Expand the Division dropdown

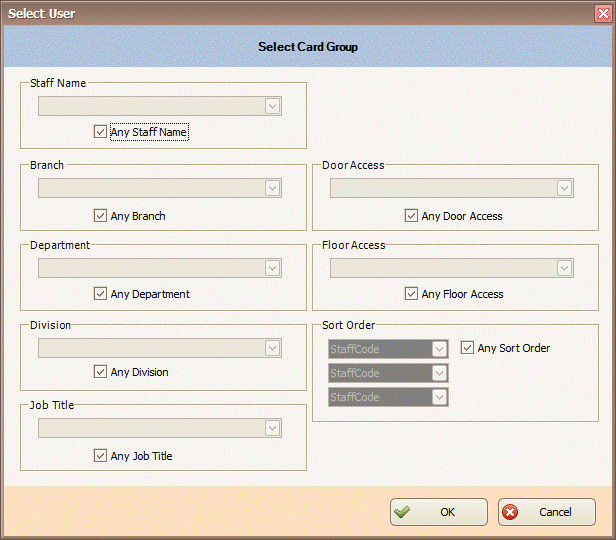[272, 348]
